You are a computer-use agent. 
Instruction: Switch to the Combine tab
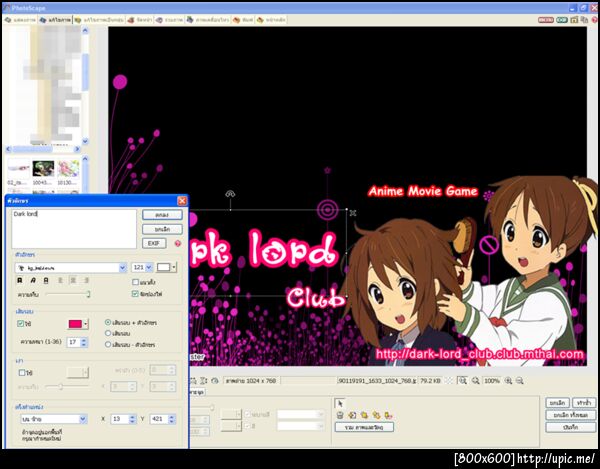[x=170, y=20]
